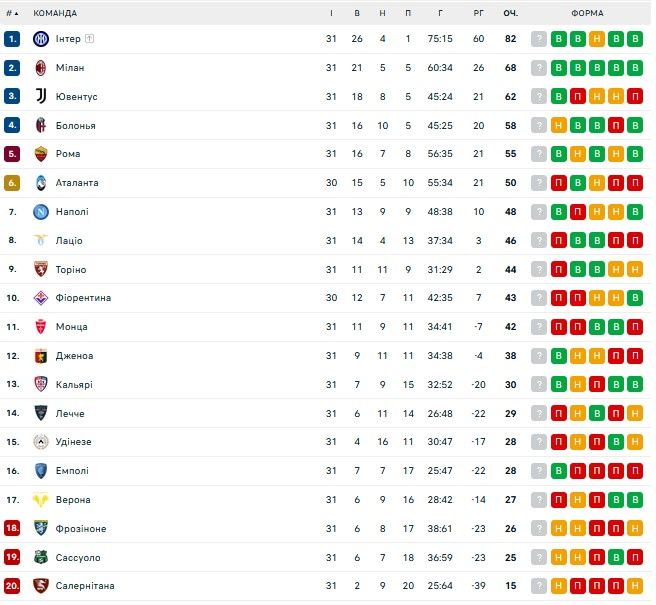Click the Салернітана club crest

[x=41, y=586]
